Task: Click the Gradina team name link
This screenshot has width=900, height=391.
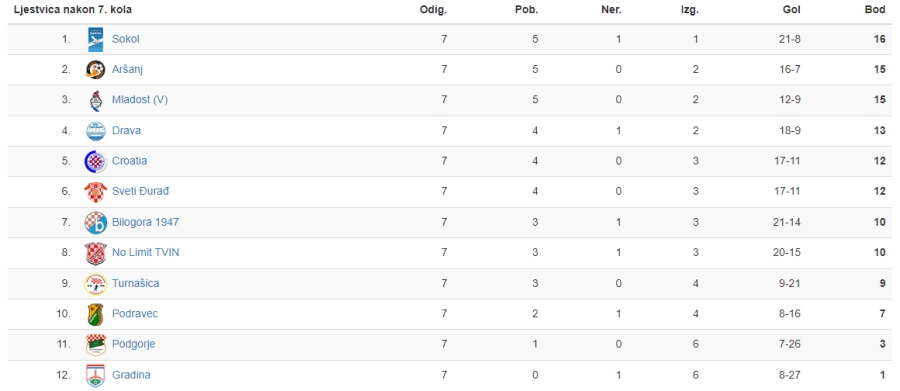Action: coord(131,375)
